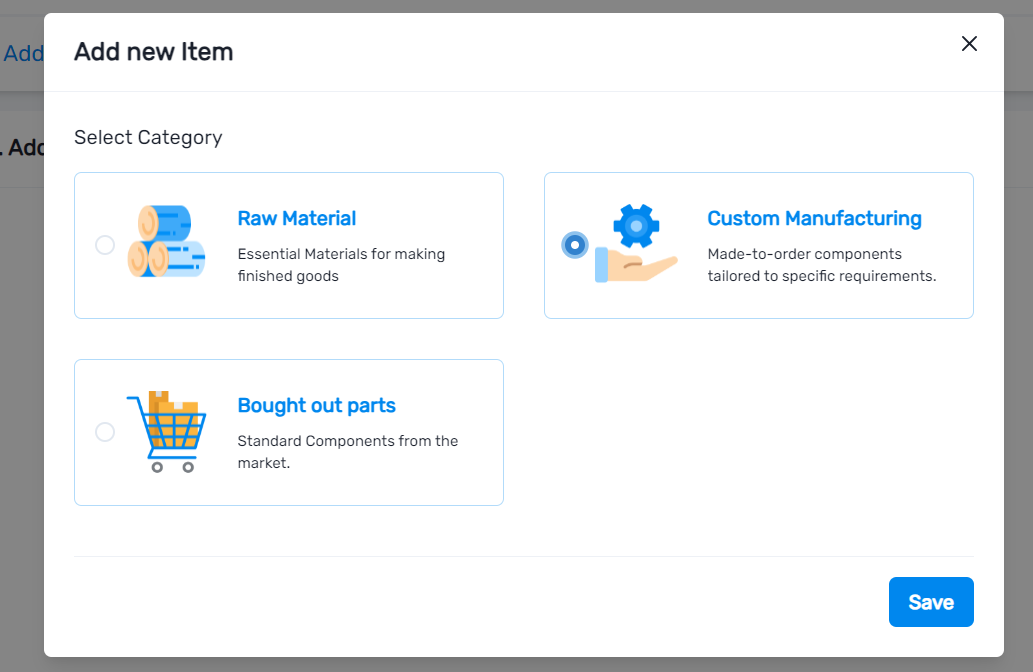Screen dimensions: 1033x672
Task: Click the Select Category label
Action: click(x=148, y=137)
